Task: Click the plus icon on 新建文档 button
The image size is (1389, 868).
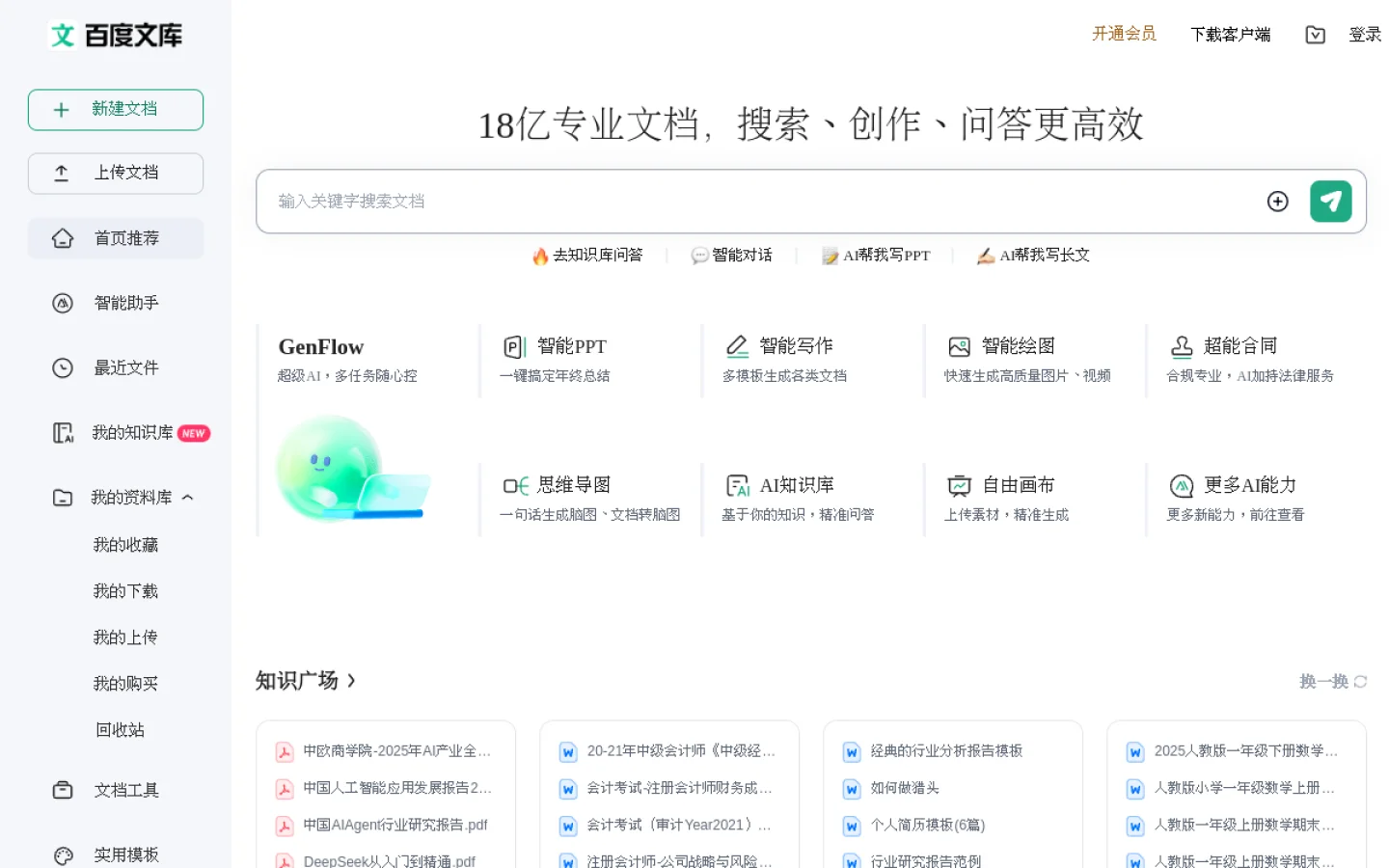Action: point(62,110)
